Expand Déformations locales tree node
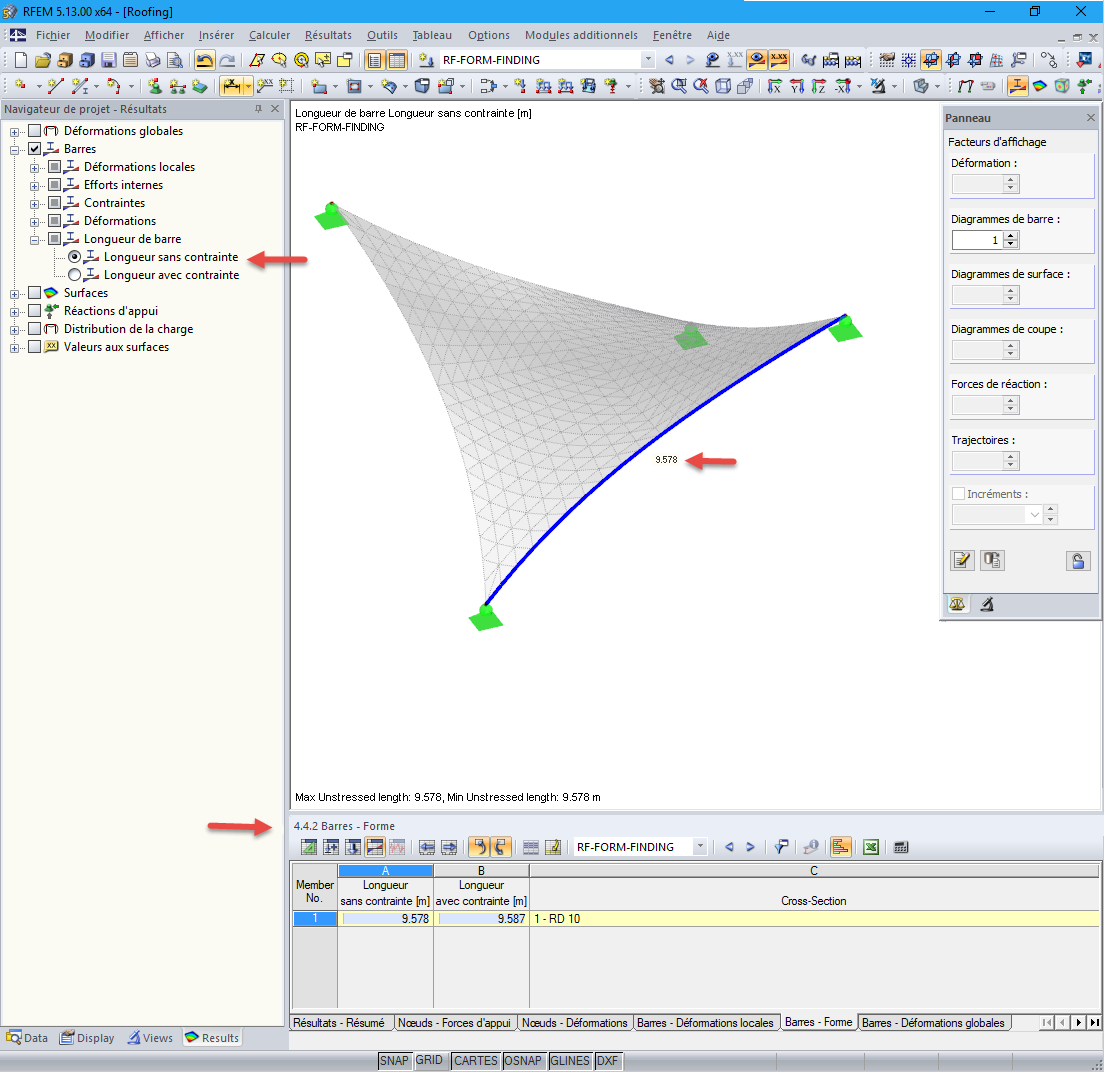The width and height of the screenshot is (1104, 1072). pos(34,168)
